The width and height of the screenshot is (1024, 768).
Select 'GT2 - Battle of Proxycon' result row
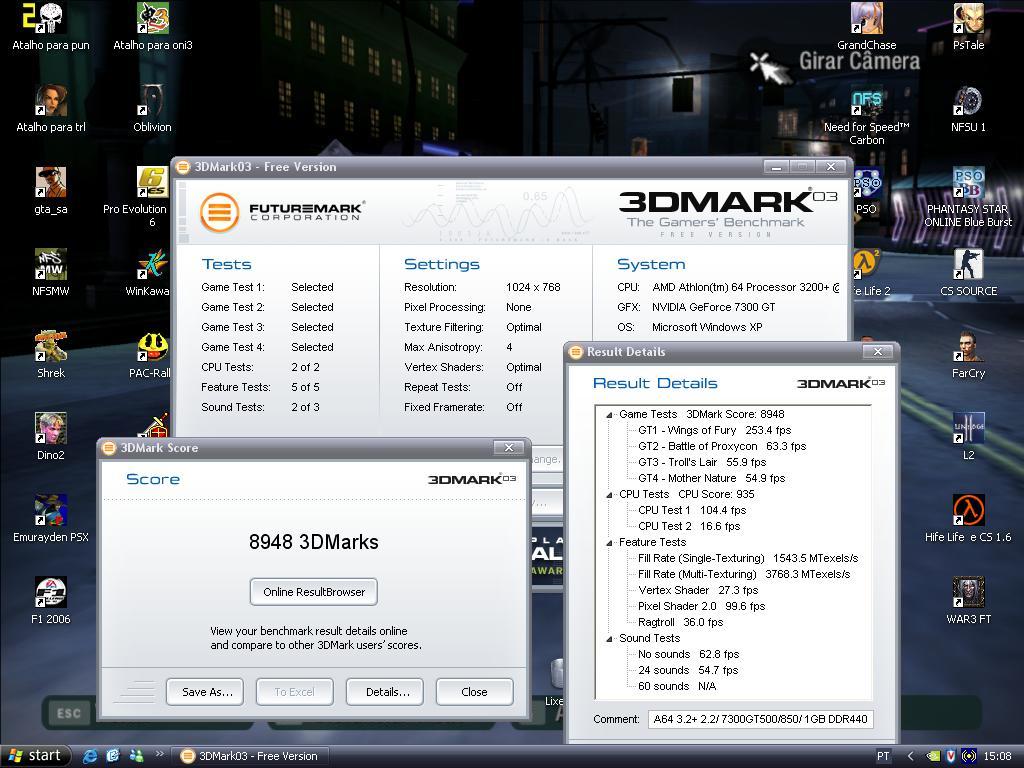(722, 447)
